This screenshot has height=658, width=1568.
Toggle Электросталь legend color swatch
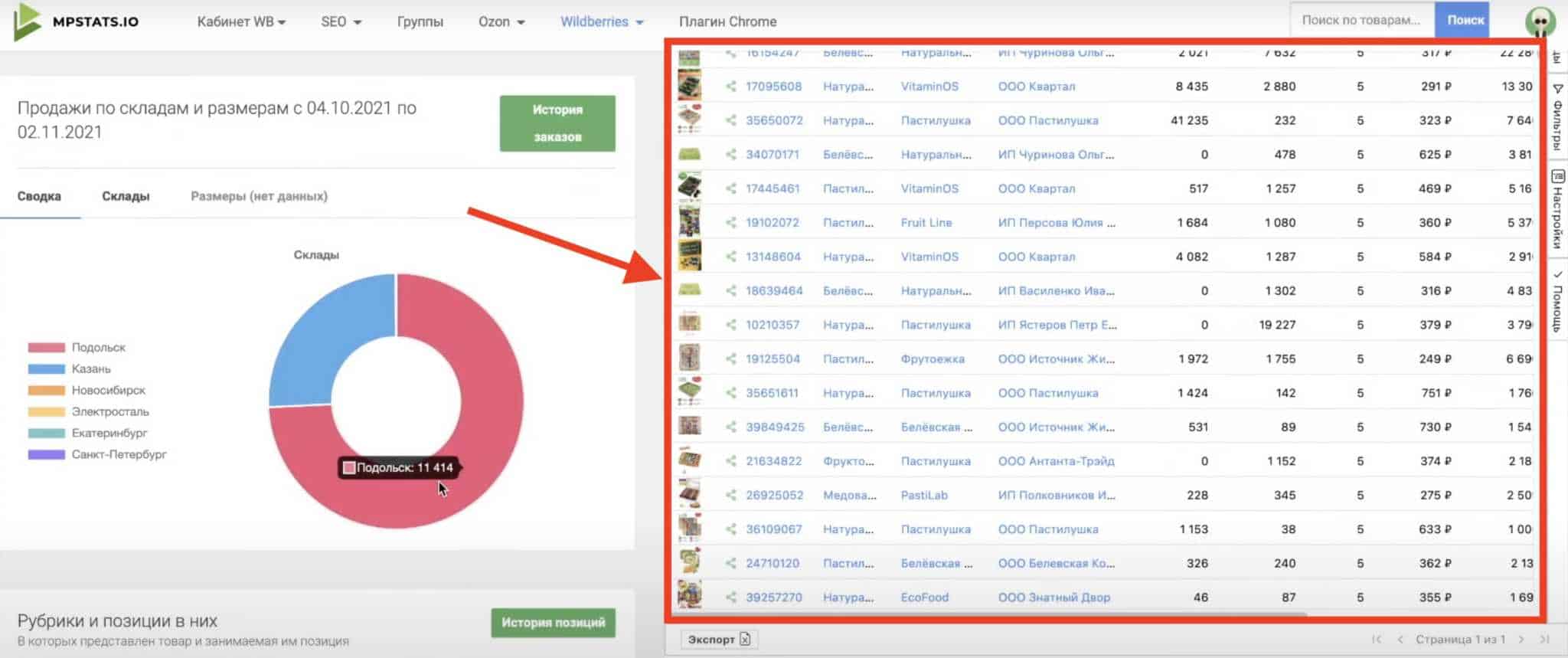click(47, 412)
